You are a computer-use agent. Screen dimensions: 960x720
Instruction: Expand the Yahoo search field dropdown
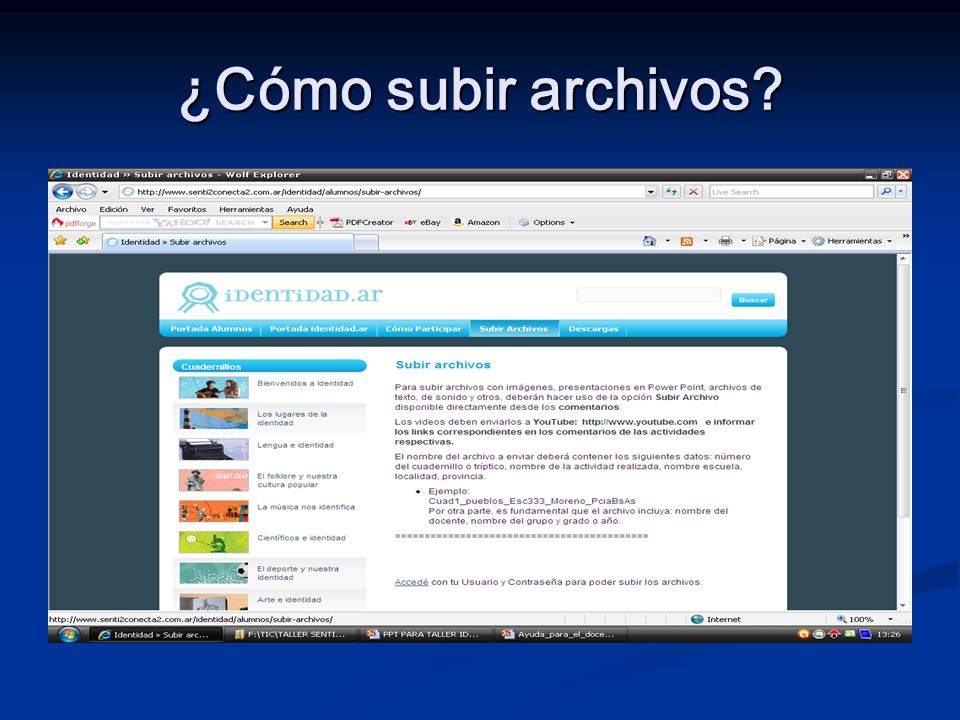[265, 222]
